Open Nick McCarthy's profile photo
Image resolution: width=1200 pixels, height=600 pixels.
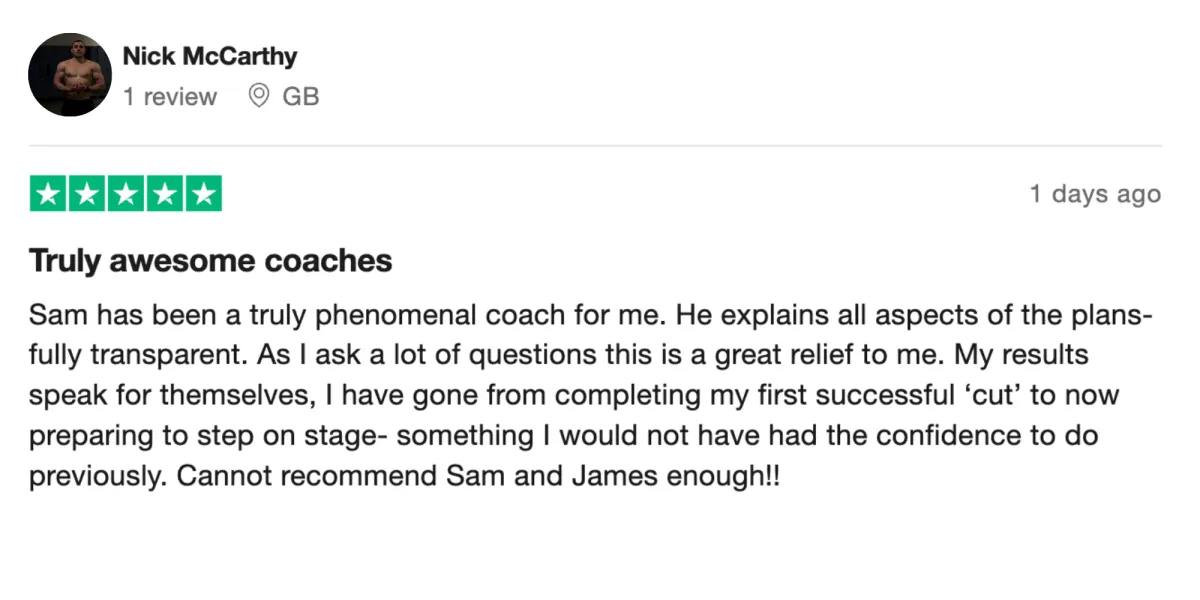[70, 75]
